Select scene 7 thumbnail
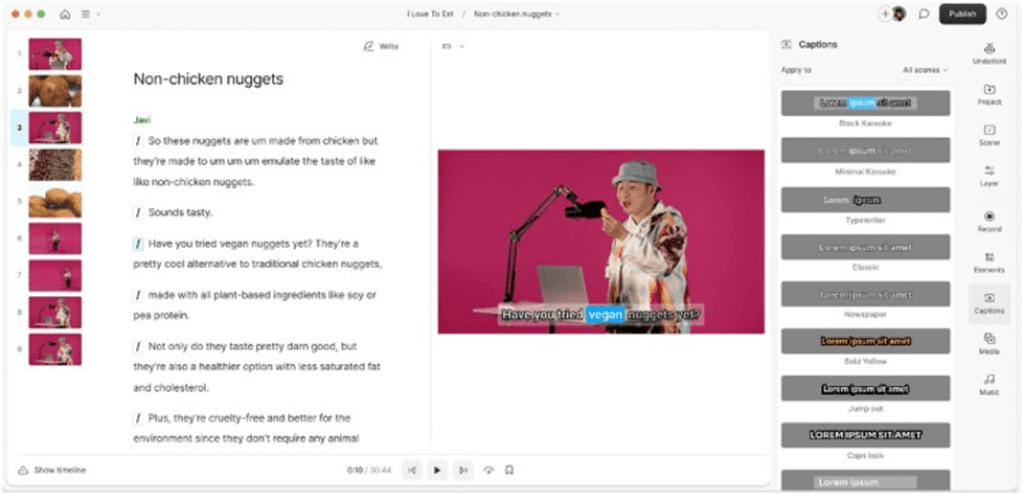The image size is (1024, 495). [x=55, y=276]
